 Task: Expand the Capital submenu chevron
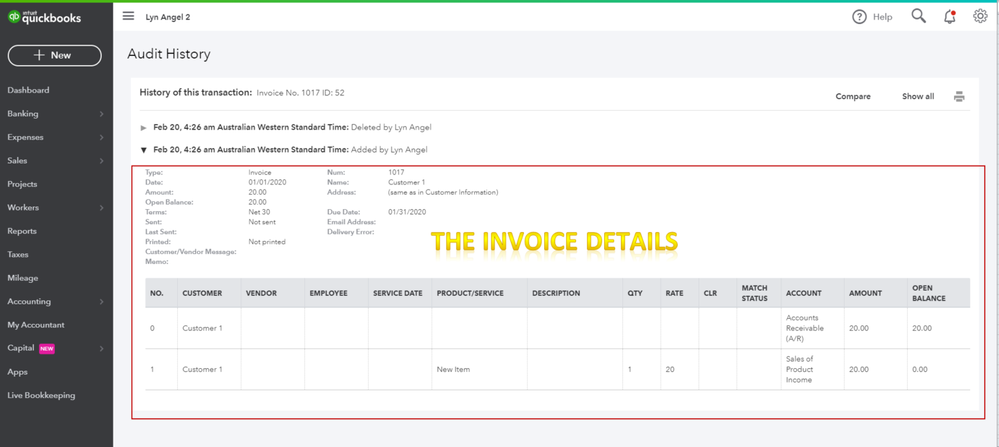(x=101, y=348)
